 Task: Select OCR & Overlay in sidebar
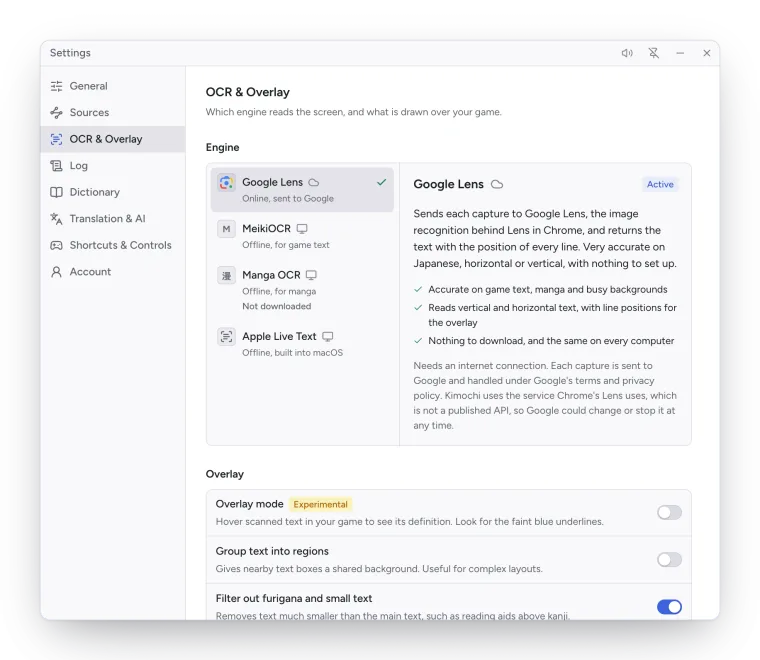(x=112, y=139)
